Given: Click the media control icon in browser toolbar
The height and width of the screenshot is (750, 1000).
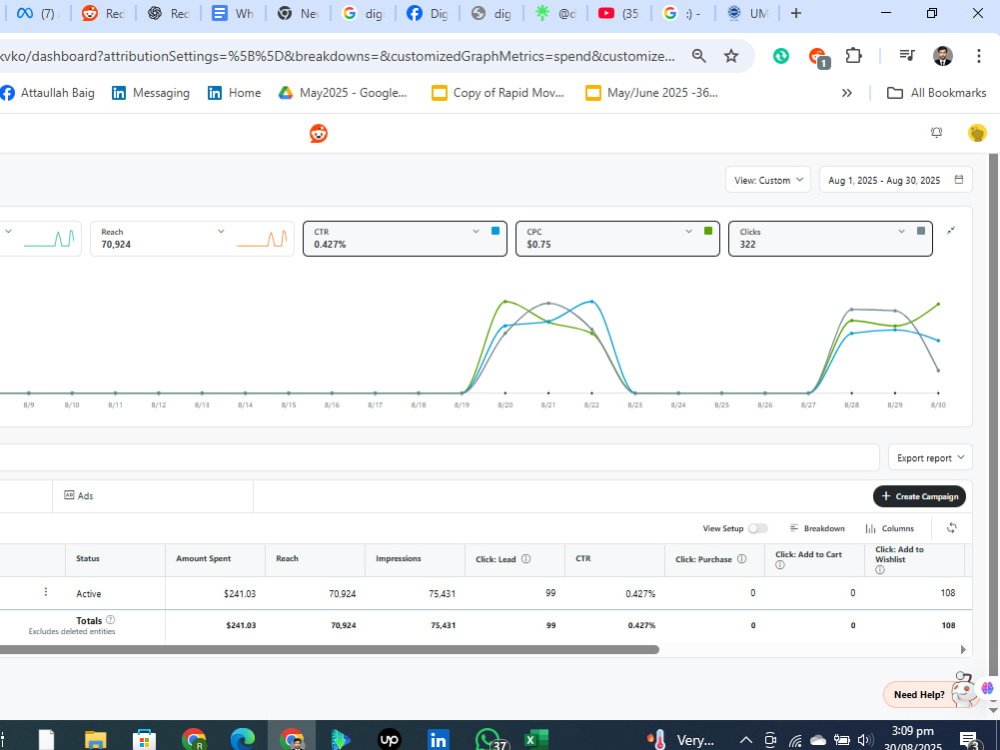Looking at the screenshot, I should (906, 56).
